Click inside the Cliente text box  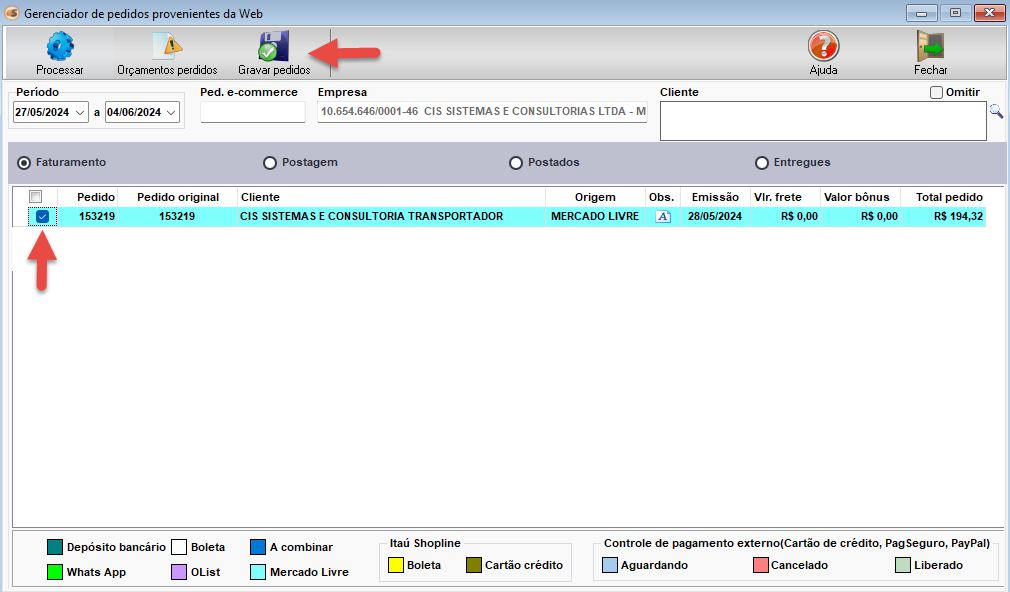click(822, 121)
